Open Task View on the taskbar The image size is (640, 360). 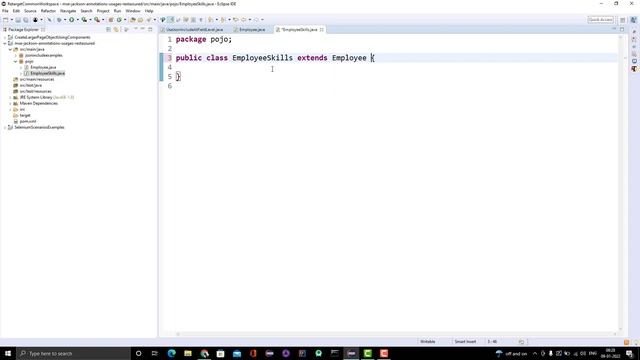[155, 353]
